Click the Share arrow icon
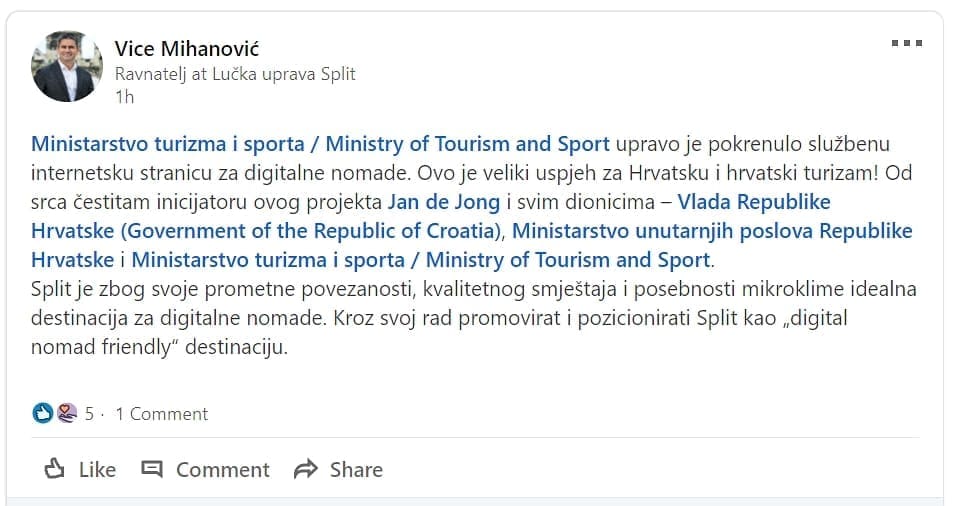 [306, 469]
